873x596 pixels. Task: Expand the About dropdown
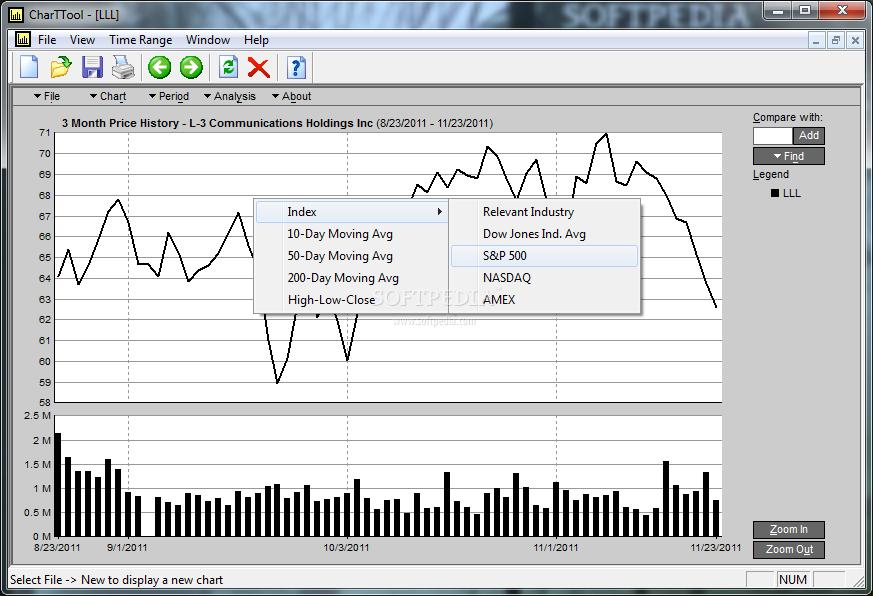pos(291,96)
